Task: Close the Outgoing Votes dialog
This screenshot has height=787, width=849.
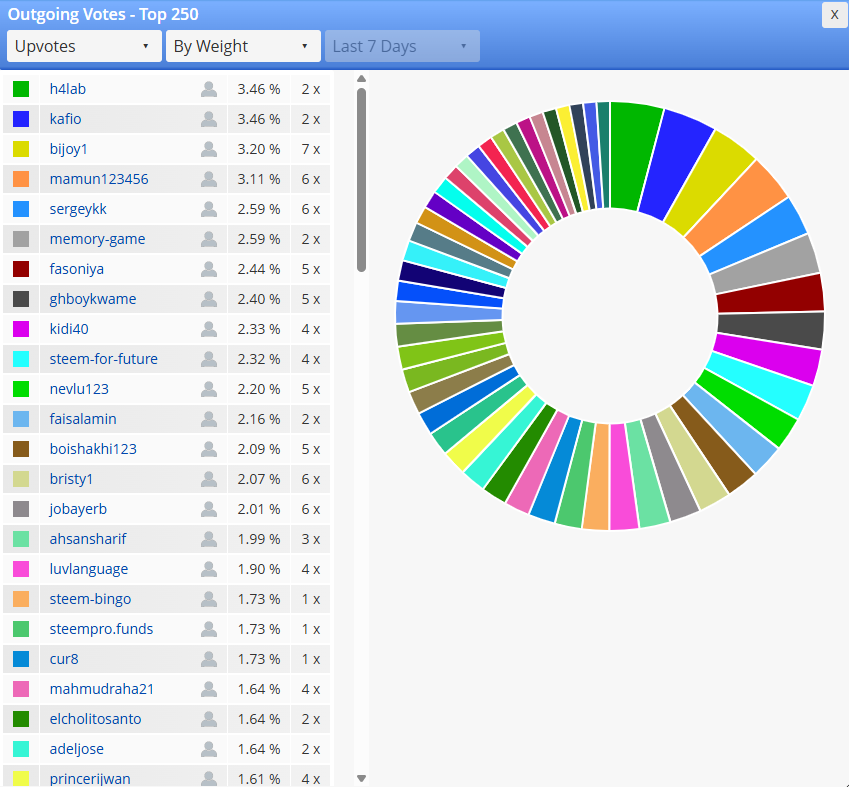Action: tap(834, 15)
